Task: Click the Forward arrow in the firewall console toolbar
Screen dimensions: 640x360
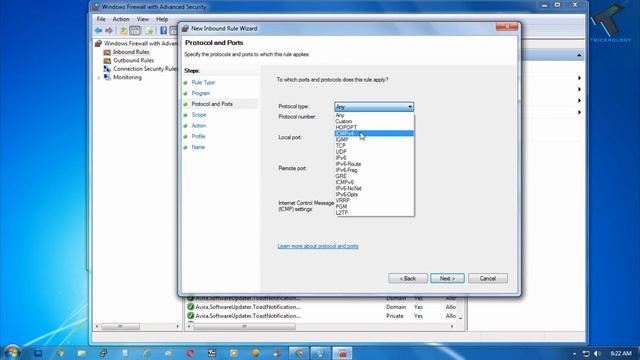Action: [x=109, y=31]
